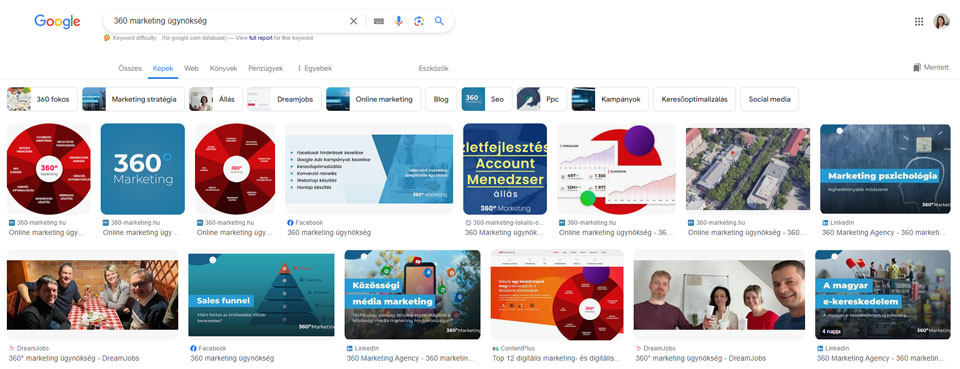Filter by Social media chip
Screen dimensions: 960x369
tap(769, 99)
